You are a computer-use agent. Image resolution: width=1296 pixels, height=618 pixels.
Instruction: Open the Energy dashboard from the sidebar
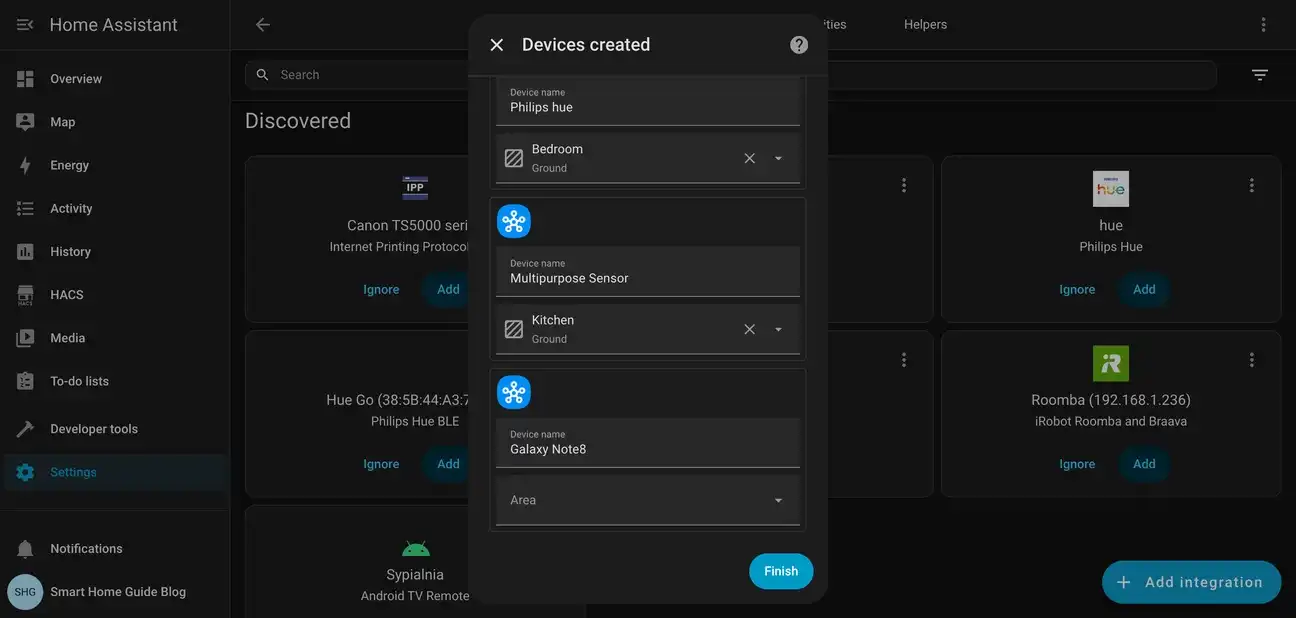pyautogui.click(x=71, y=164)
